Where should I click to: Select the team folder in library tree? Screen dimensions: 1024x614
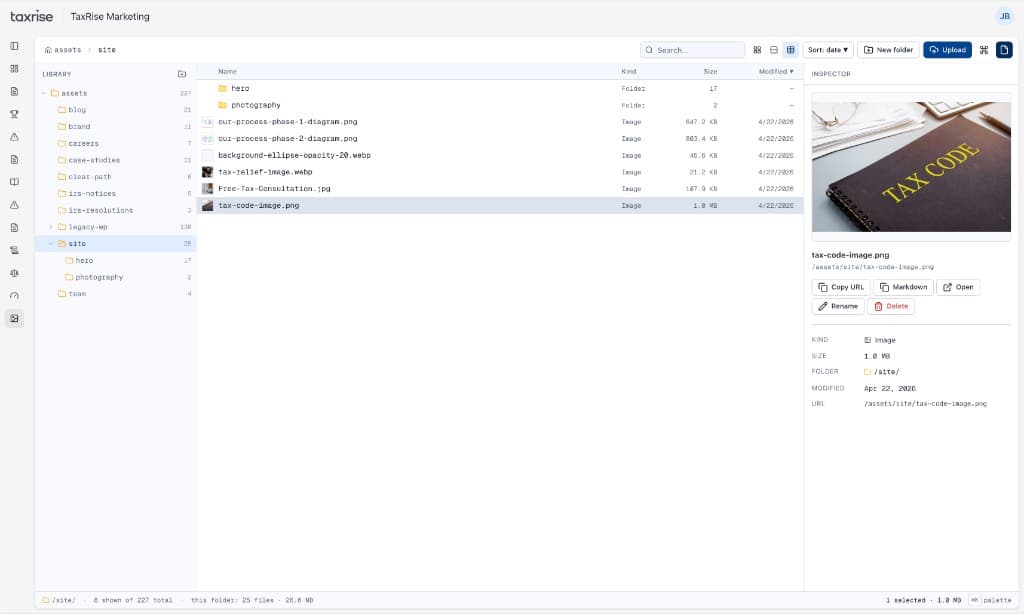[x=115, y=294]
